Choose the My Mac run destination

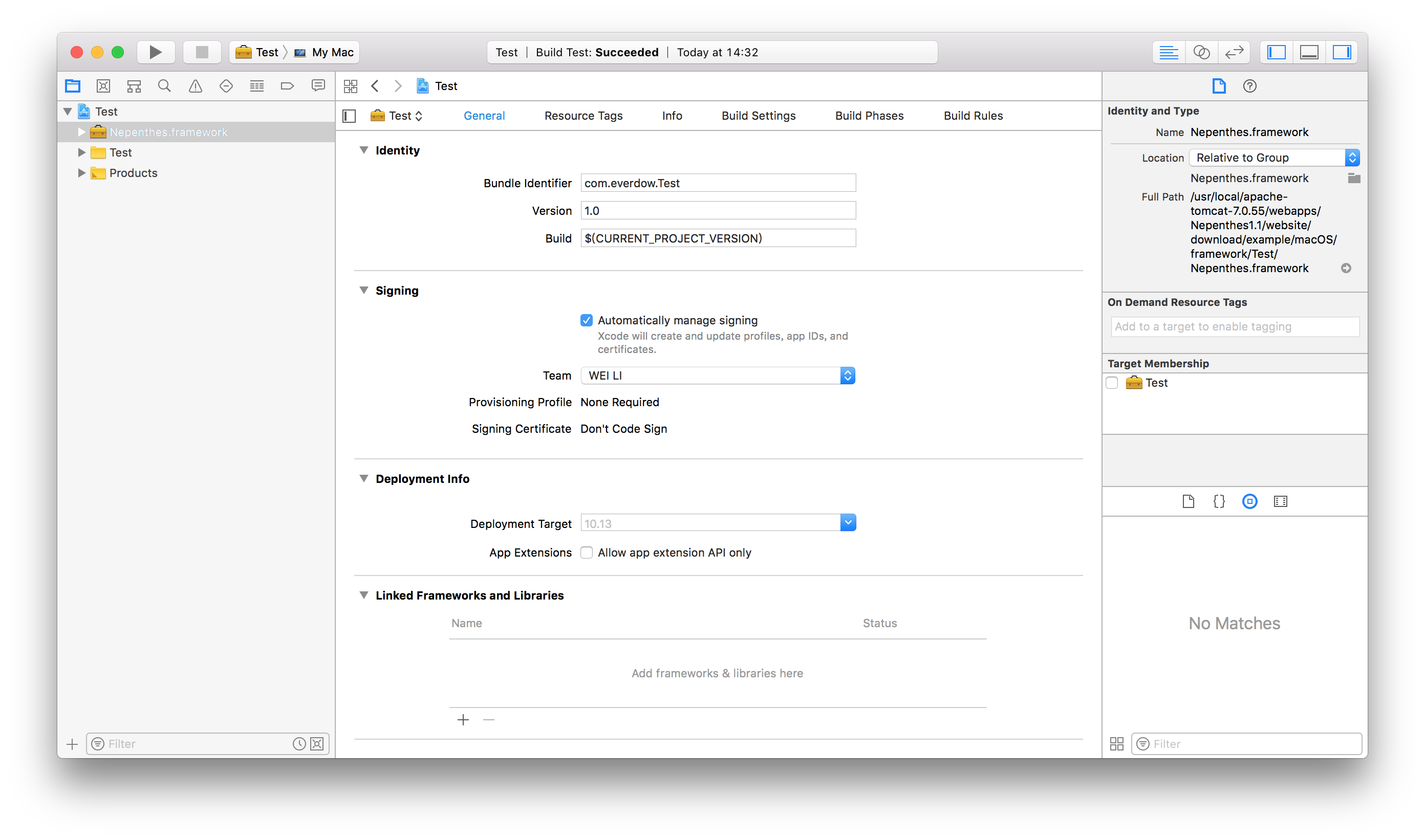tap(324, 52)
